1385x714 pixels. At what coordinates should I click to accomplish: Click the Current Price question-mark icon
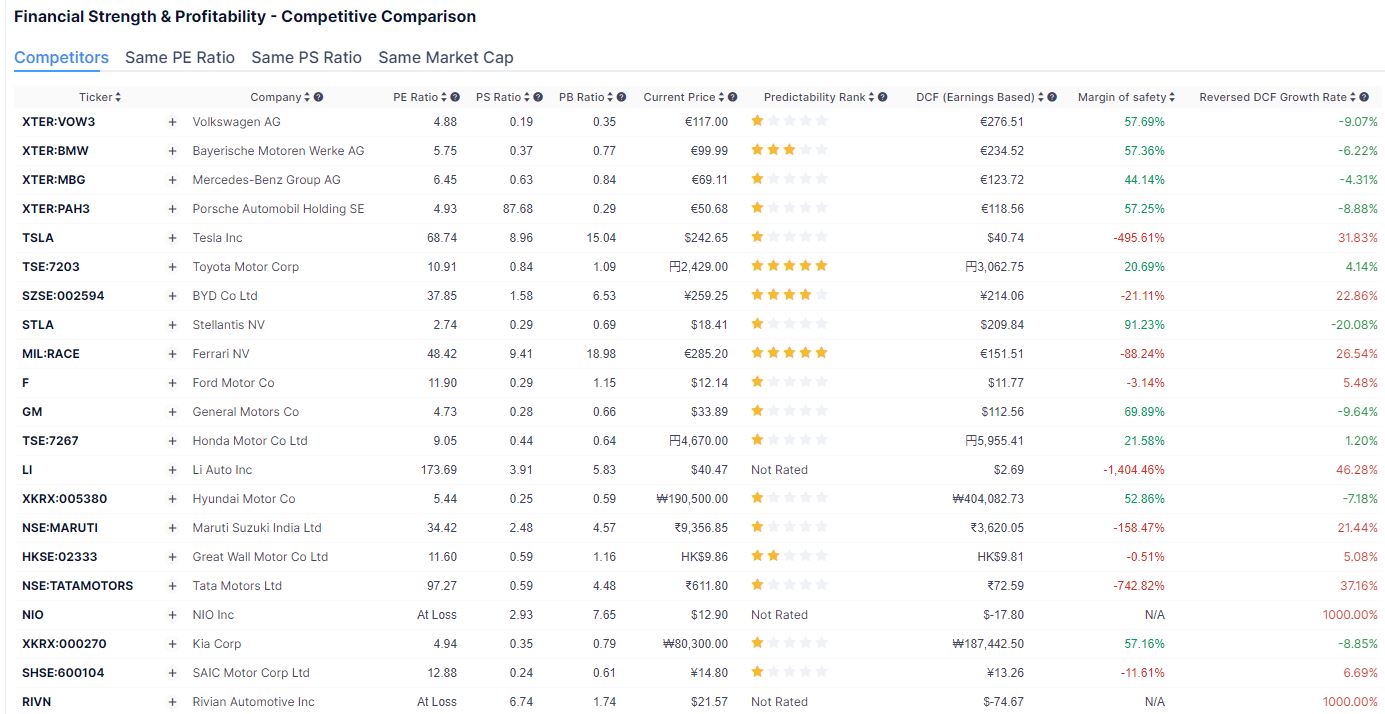733,98
